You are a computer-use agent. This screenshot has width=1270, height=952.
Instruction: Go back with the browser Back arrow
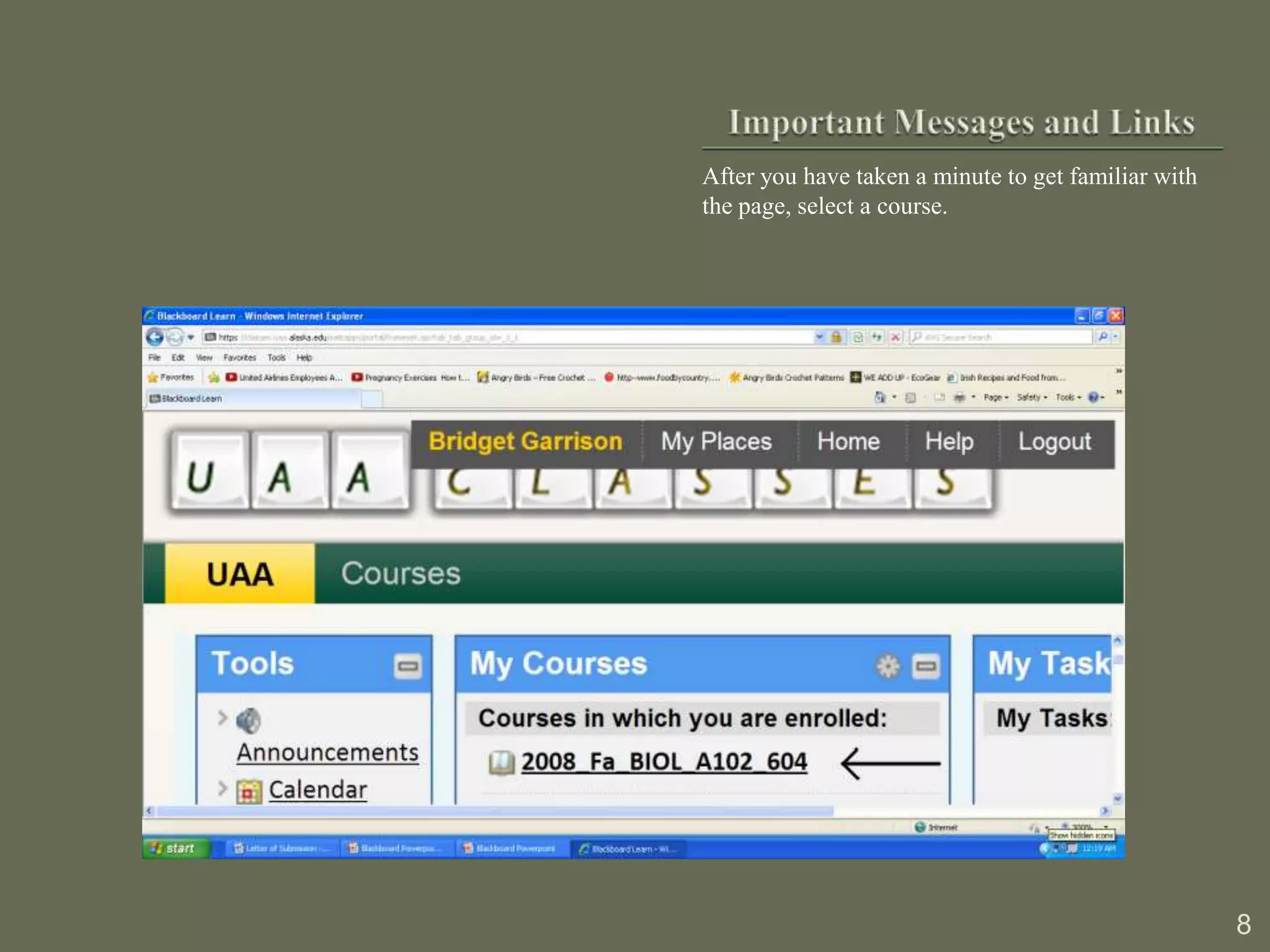point(154,337)
